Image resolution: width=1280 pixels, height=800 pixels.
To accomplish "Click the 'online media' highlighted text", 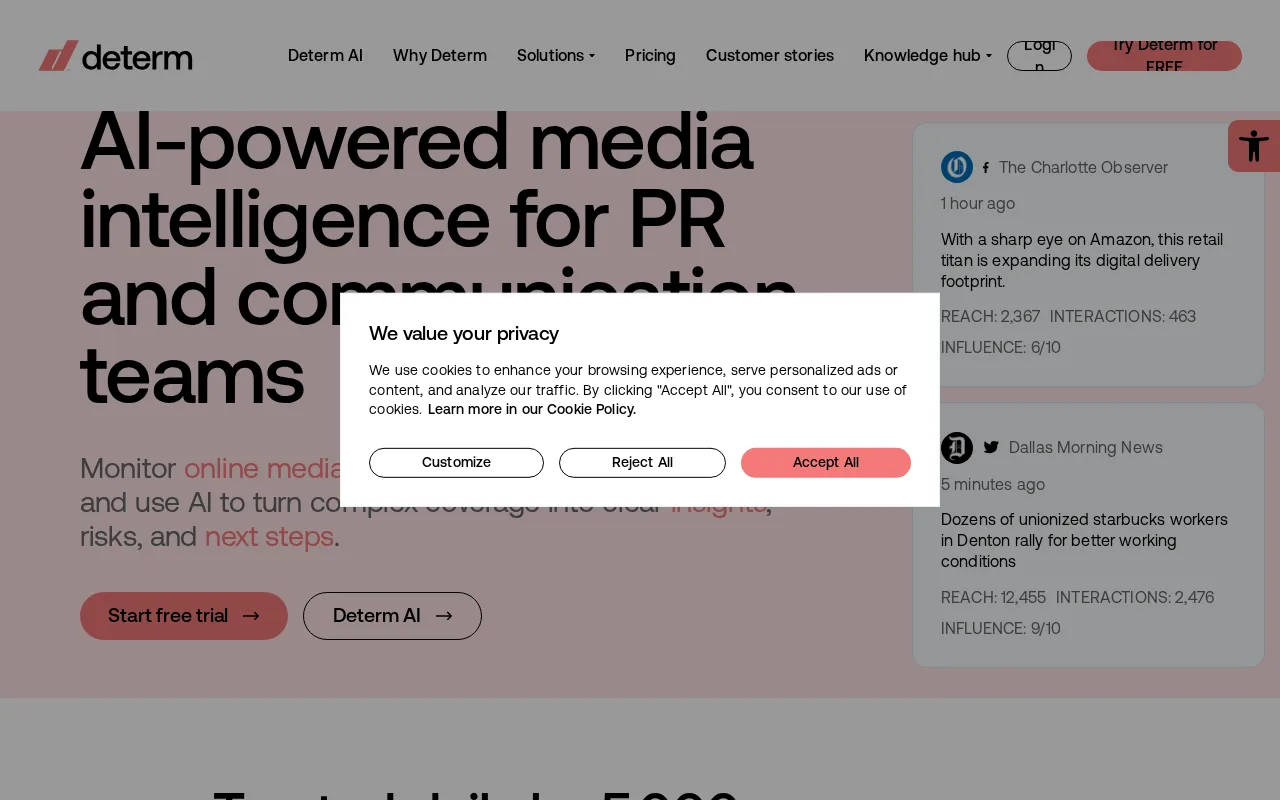I will pyautogui.click(x=263, y=468).
